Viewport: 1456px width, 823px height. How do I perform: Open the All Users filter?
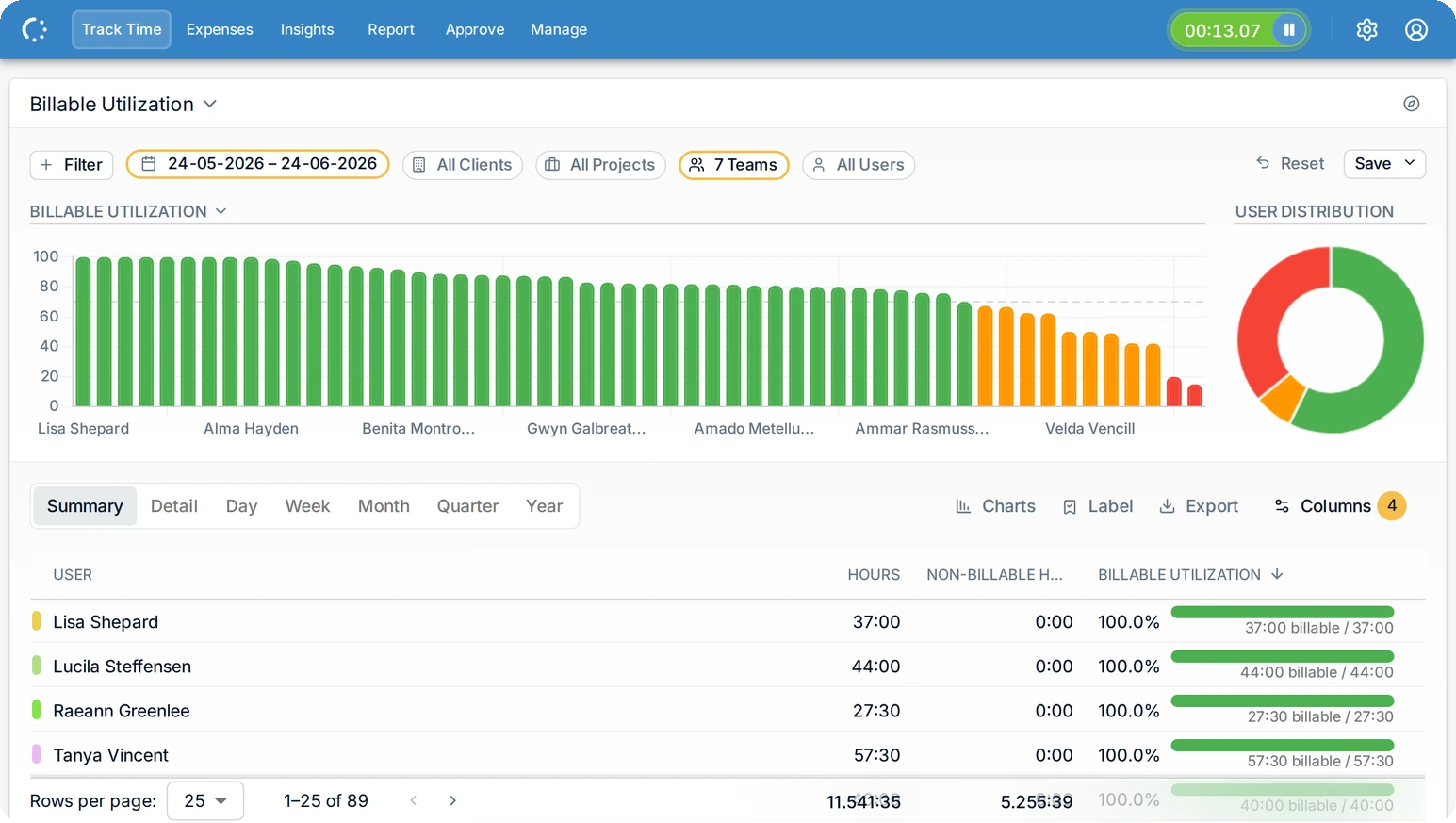(859, 165)
